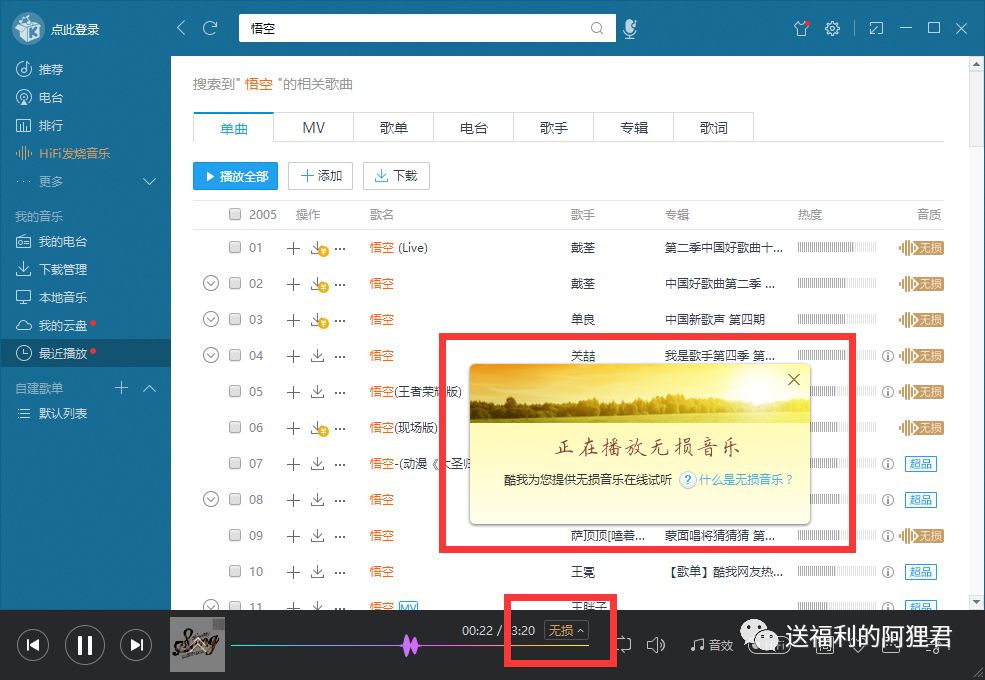
Task: Open the now-playing album cover thumbnail
Action: pos(198,645)
